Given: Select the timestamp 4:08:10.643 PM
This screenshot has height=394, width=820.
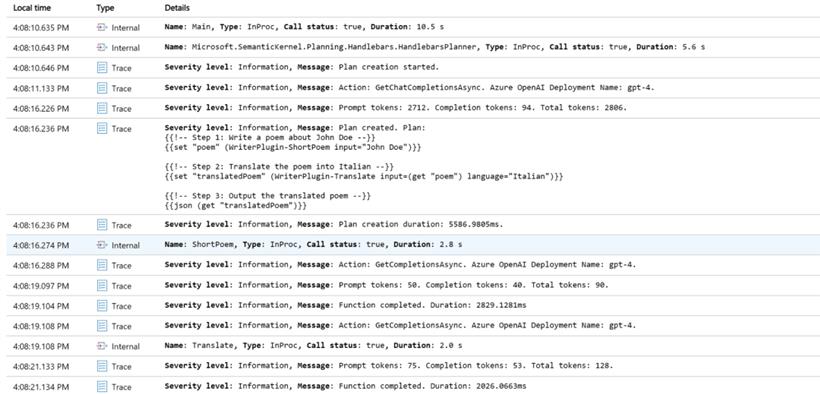Looking at the screenshot, I should point(41,48).
